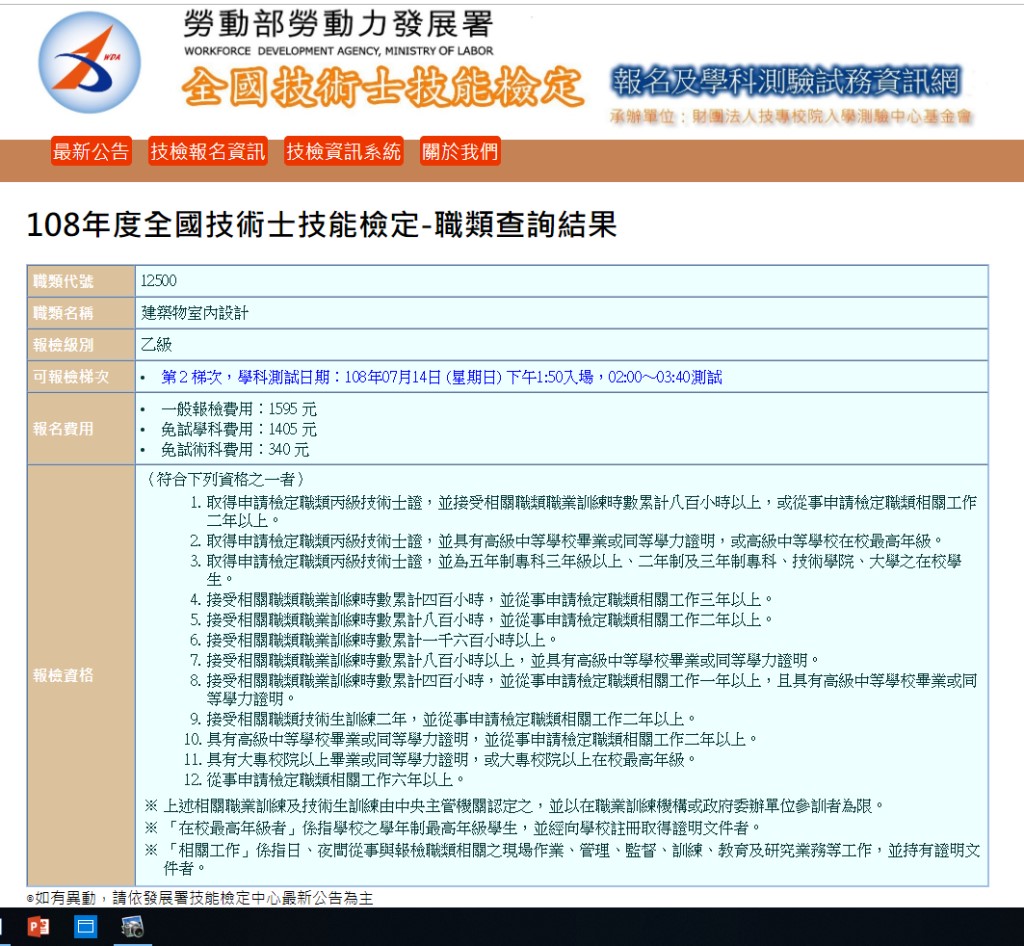Open the camera screenshot app in taskbar
Image resolution: width=1024 pixels, height=946 pixels.
132,927
